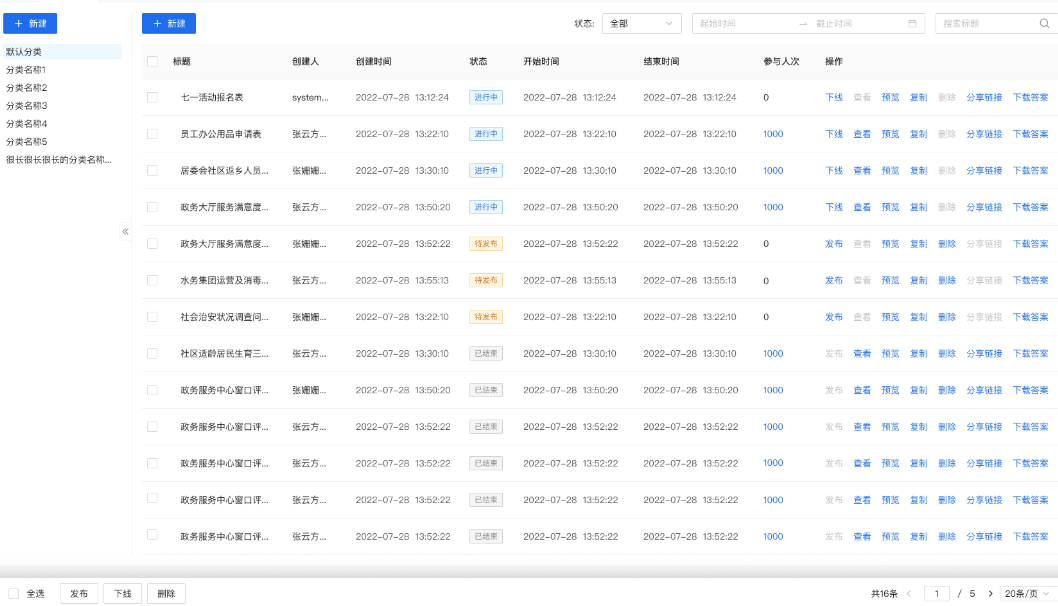Screen dimensions: 1058x606
Task: Click the bottom 发布 batch button
Action: [78, 594]
